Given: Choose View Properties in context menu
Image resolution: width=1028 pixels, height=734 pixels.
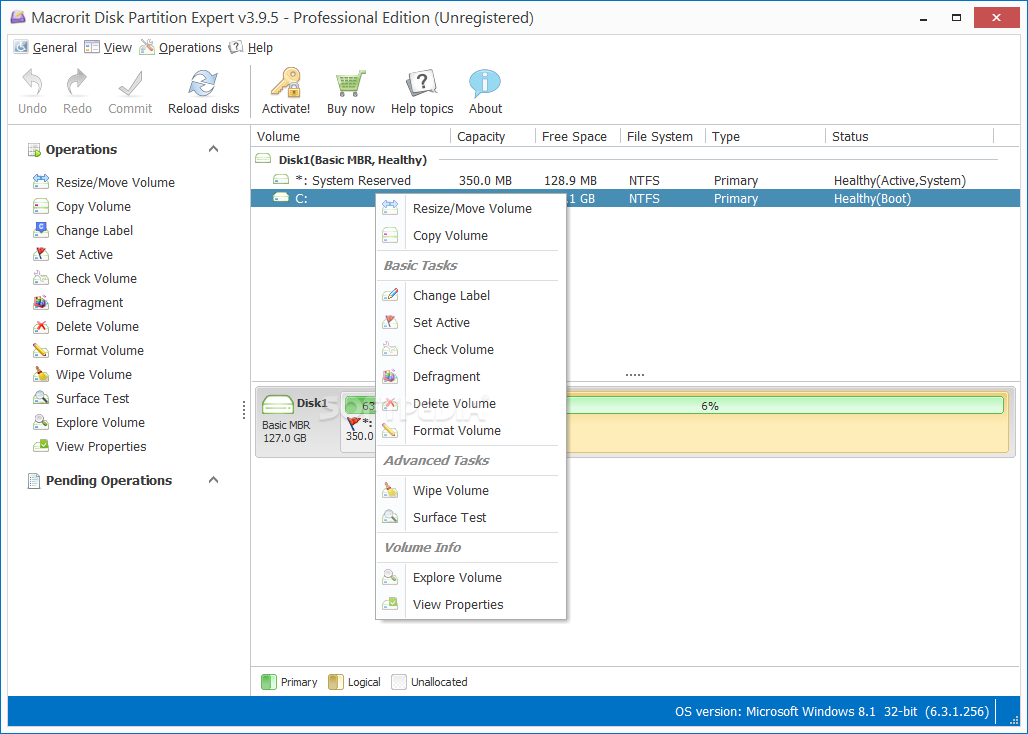Looking at the screenshot, I should pos(471,604).
